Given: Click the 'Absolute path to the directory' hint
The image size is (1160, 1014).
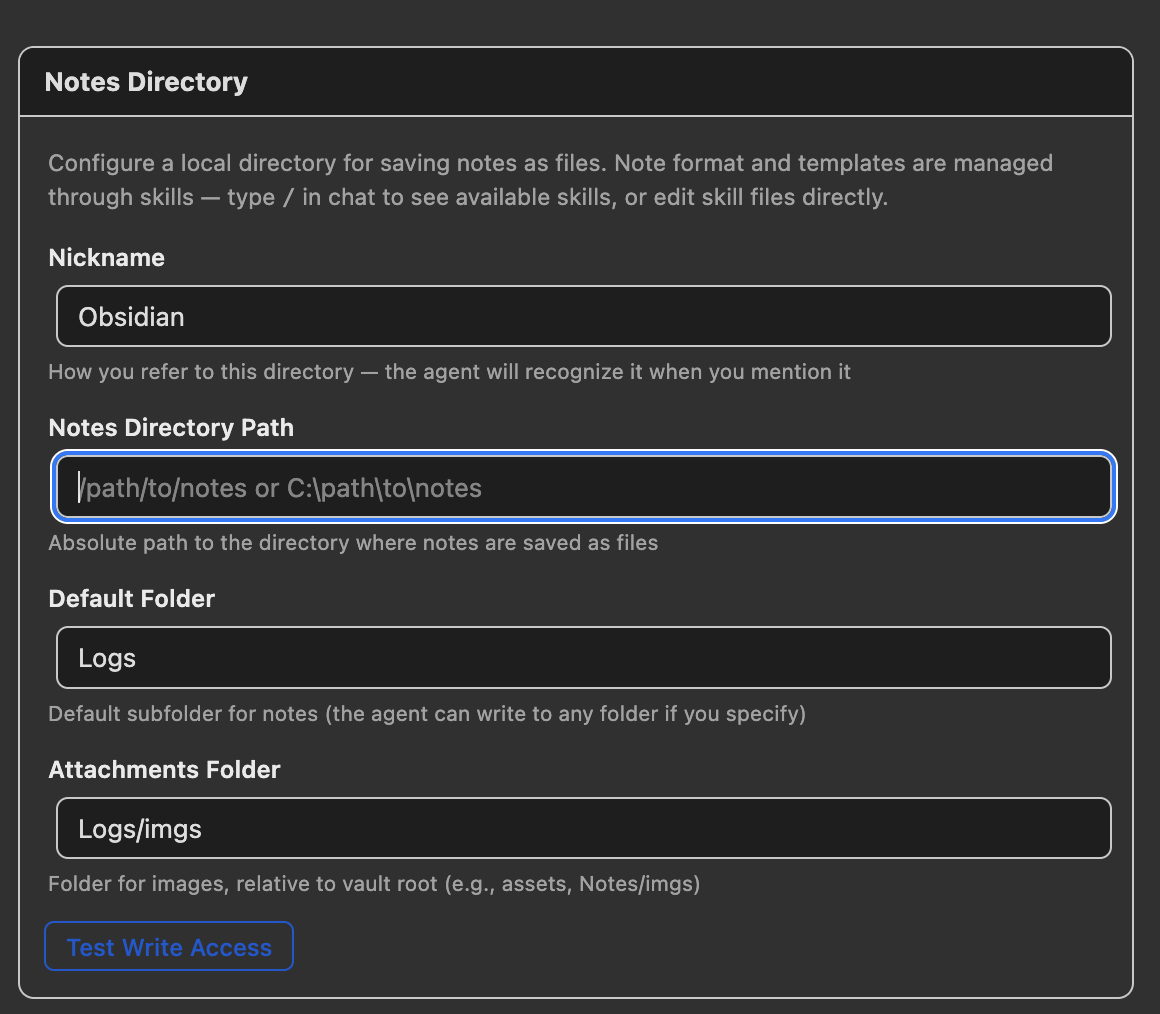Looking at the screenshot, I should click(x=353, y=543).
